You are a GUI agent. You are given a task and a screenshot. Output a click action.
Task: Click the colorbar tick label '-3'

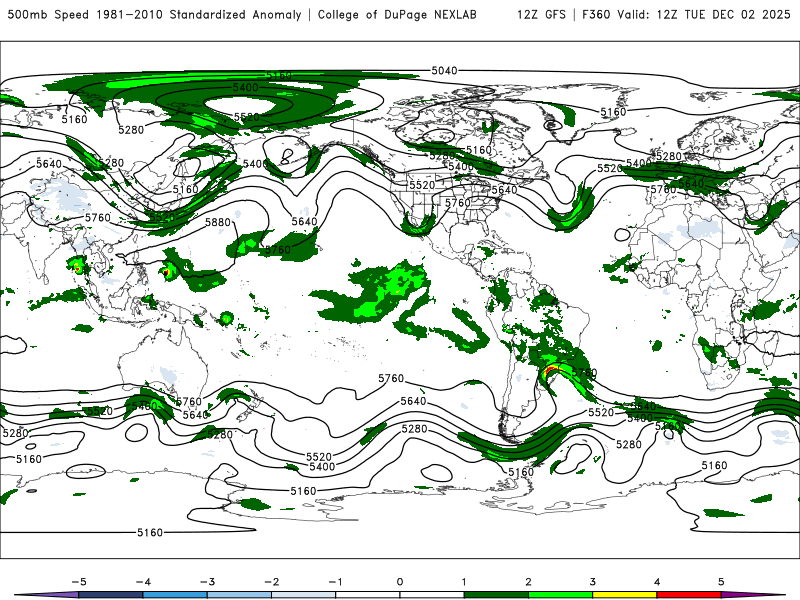point(208,582)
